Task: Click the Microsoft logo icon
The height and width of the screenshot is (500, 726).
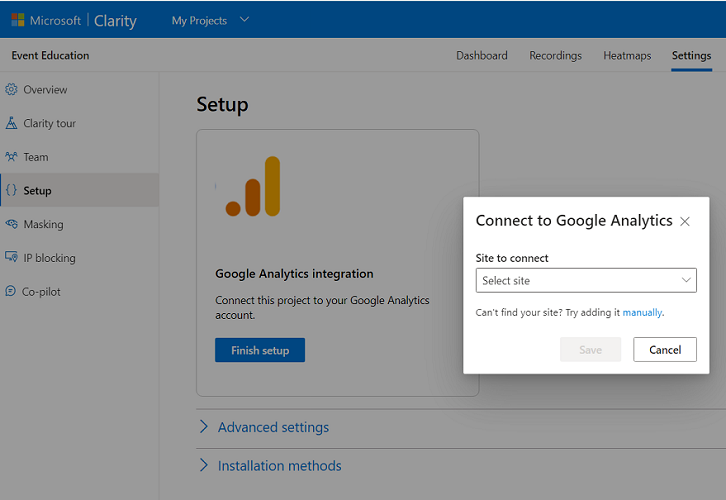Action: tap(18, 20)
